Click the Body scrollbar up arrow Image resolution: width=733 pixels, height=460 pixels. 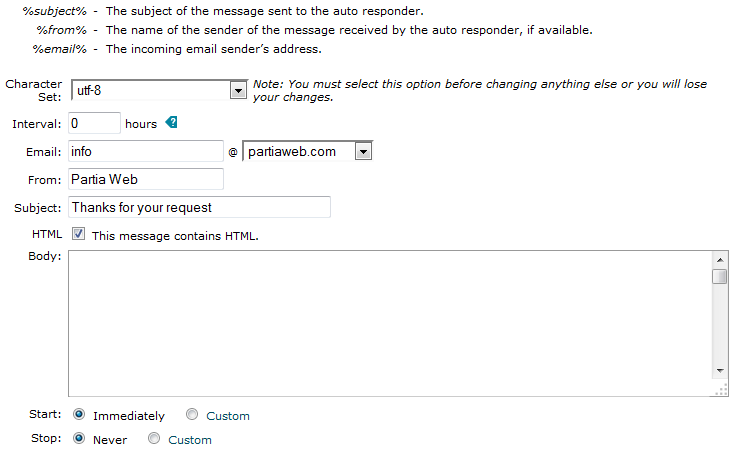[x=720, y=260]
